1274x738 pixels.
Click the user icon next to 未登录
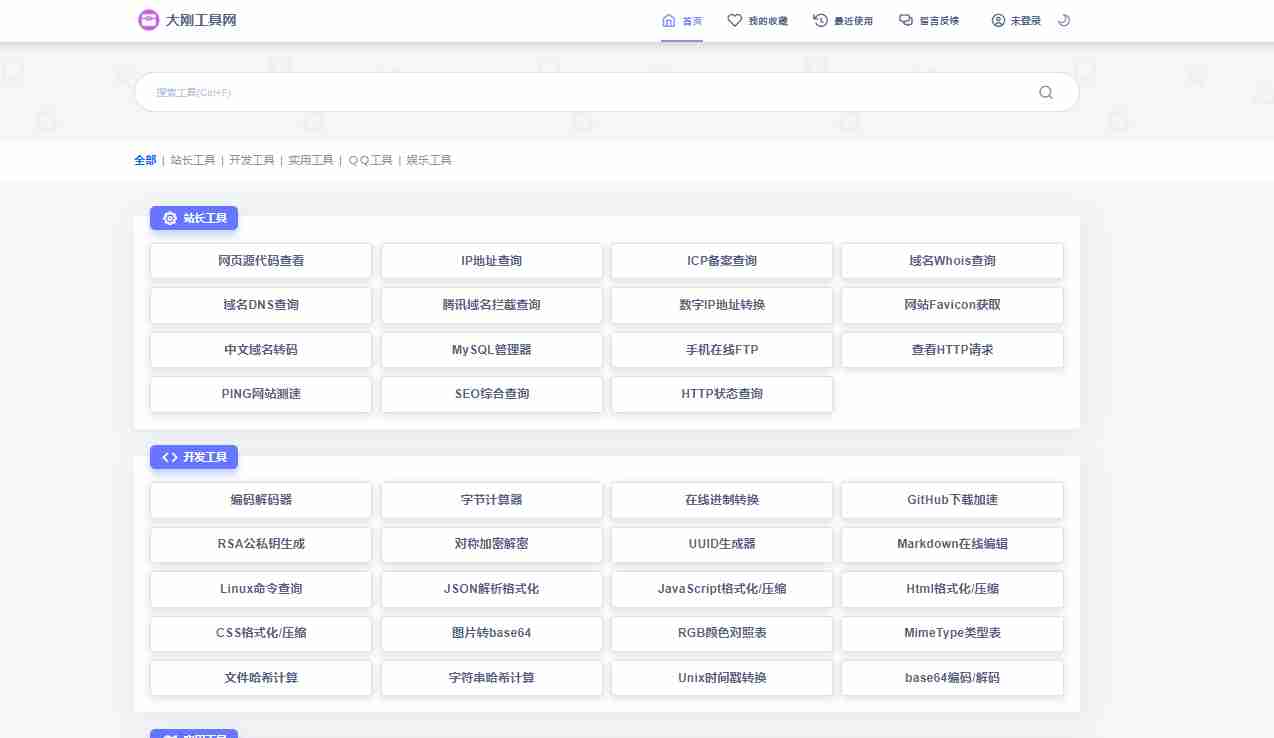click(x=997, y=19)
